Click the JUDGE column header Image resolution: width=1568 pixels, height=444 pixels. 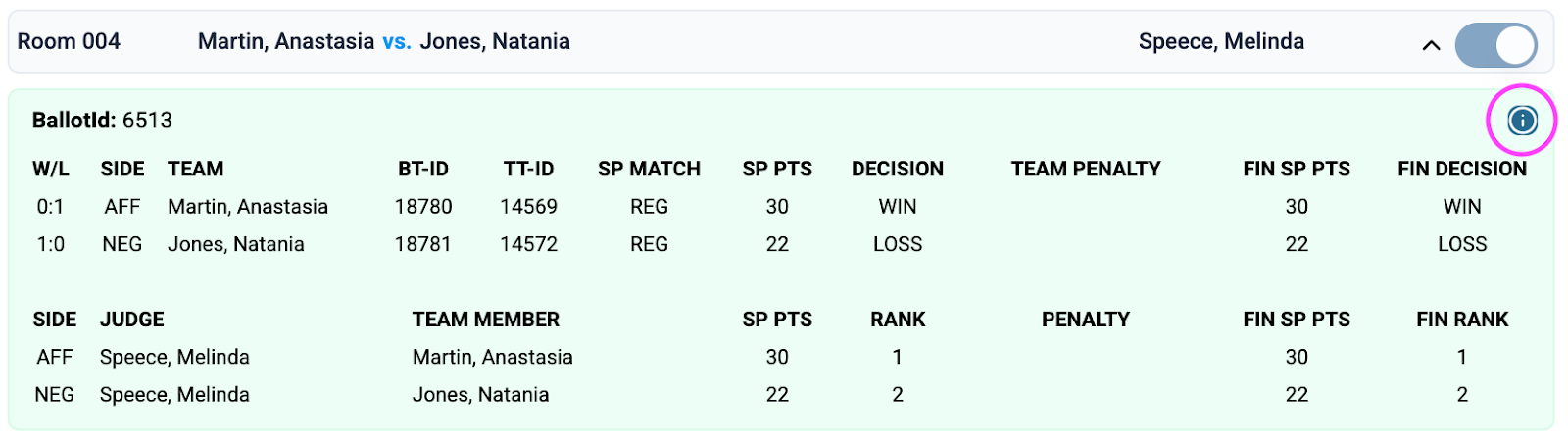tap(132, 320)
